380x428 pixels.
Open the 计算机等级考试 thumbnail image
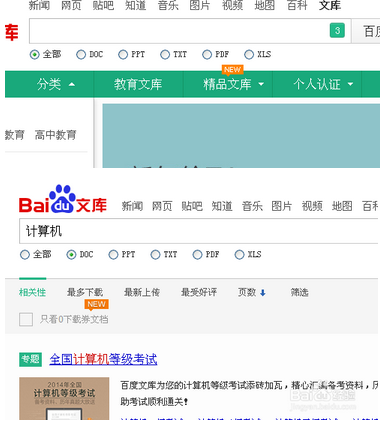pyautogui.click(x=64, y=399)
